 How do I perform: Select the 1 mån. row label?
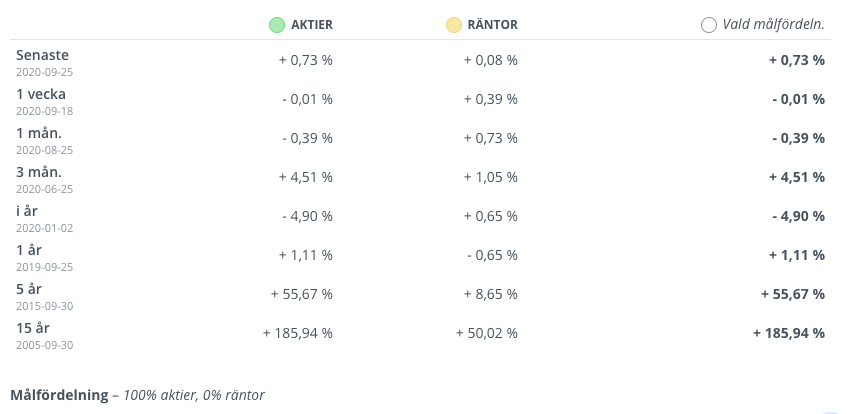point(39,133)
